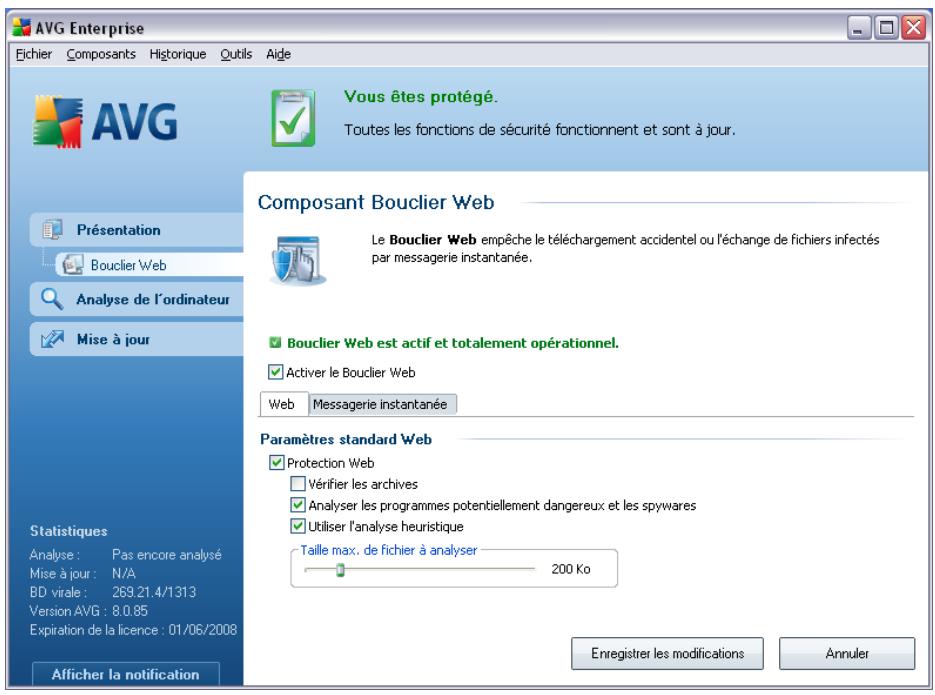Open the Aide menu
The image size is (935, 695).
(278, 54)
